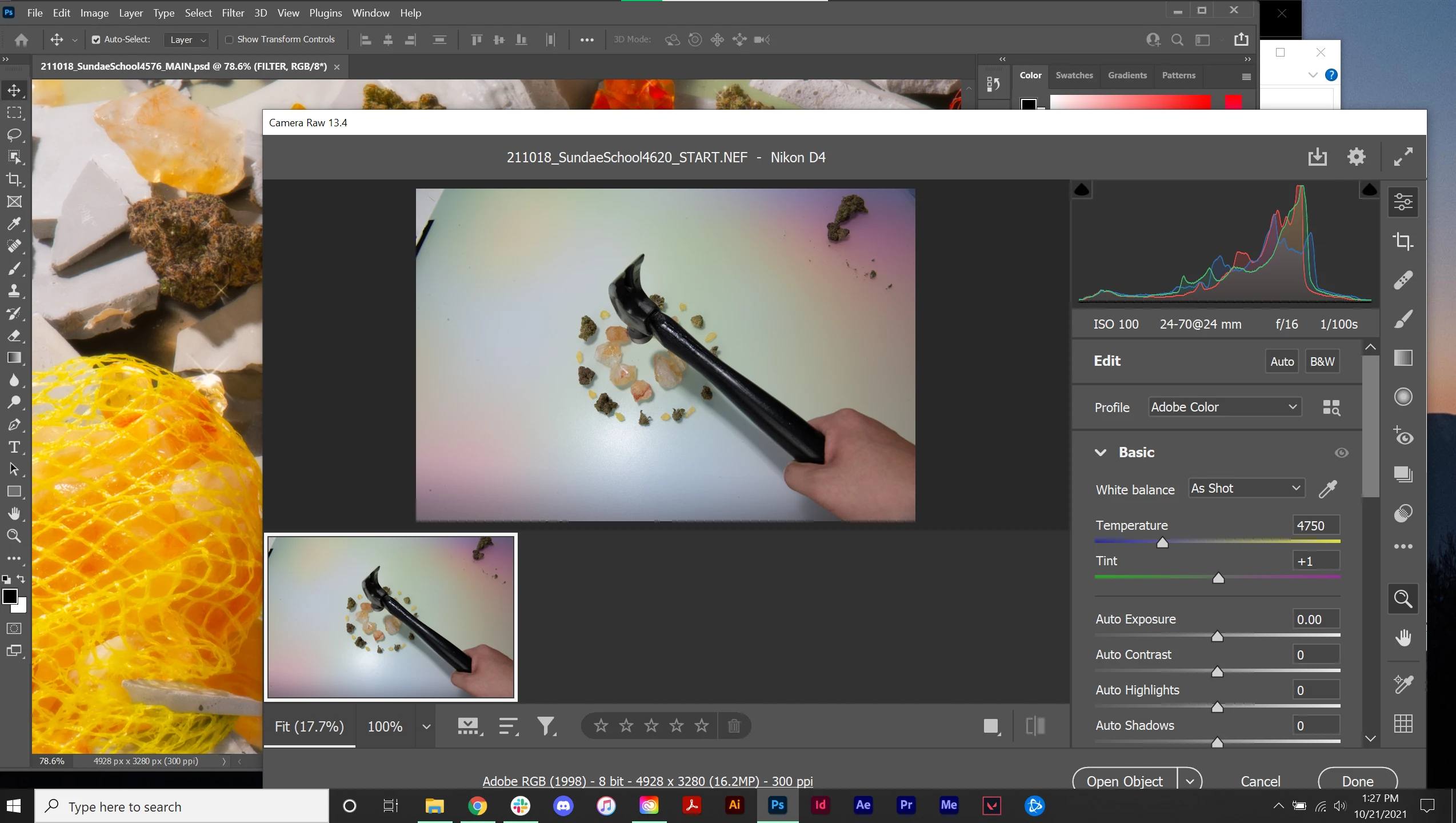Screen dimensions: 1456x823
Task: Open Camera Raw preferences gear icon
Action: coord(1356,157)
